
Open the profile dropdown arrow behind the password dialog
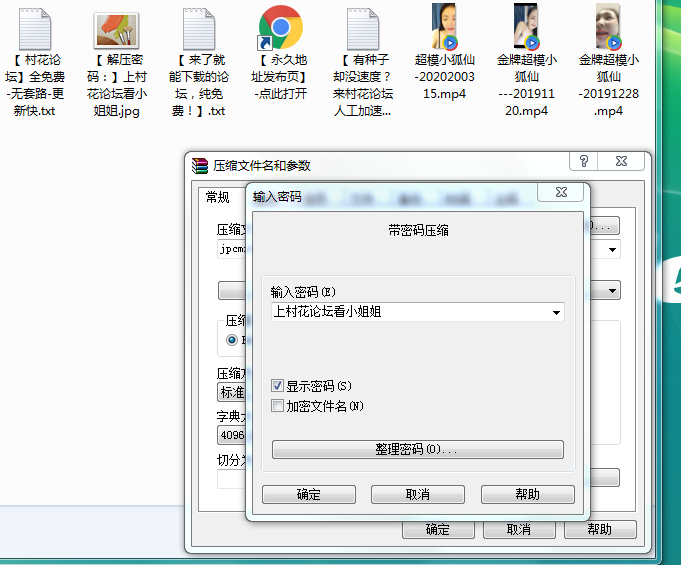point(612,291)
